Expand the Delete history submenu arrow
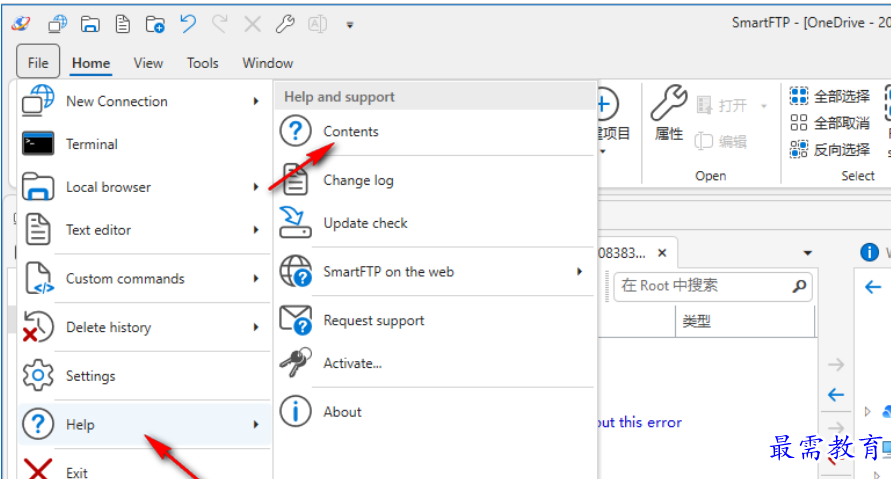Image resolution: width=891 pixels, height=479 pixels. [256, 327]
